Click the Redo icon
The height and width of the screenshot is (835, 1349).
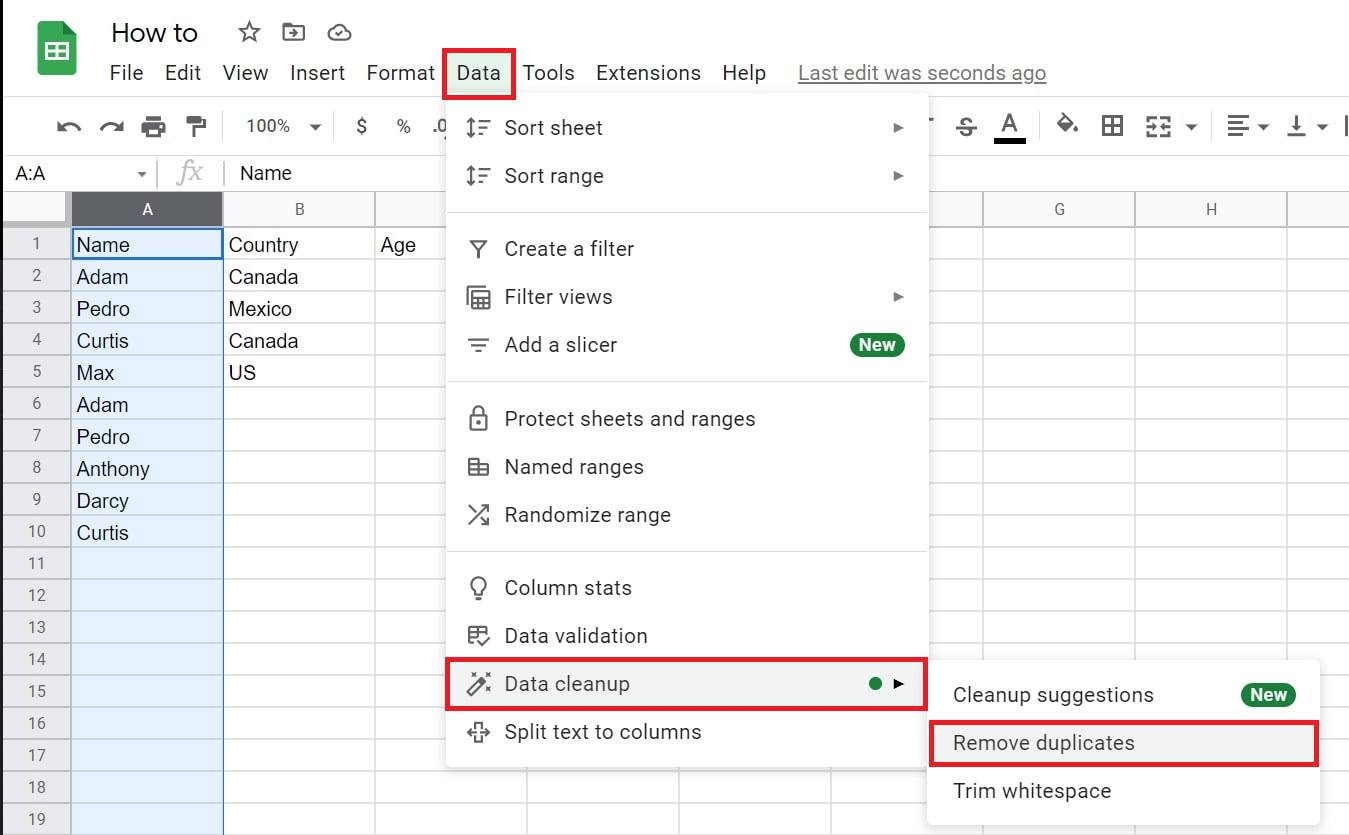(111, 126)
